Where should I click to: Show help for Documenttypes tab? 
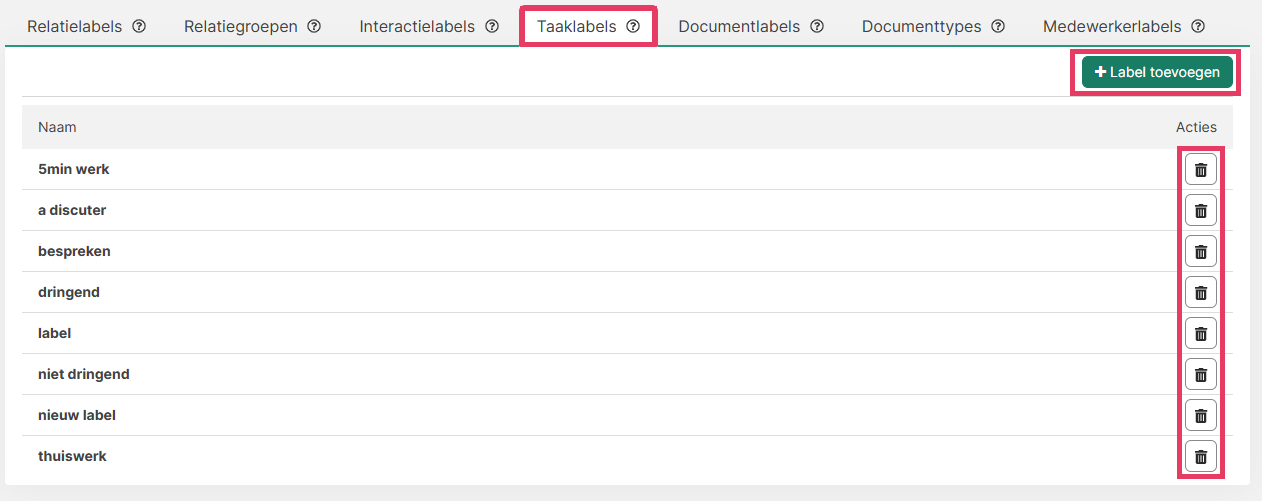tap(998, 27)
